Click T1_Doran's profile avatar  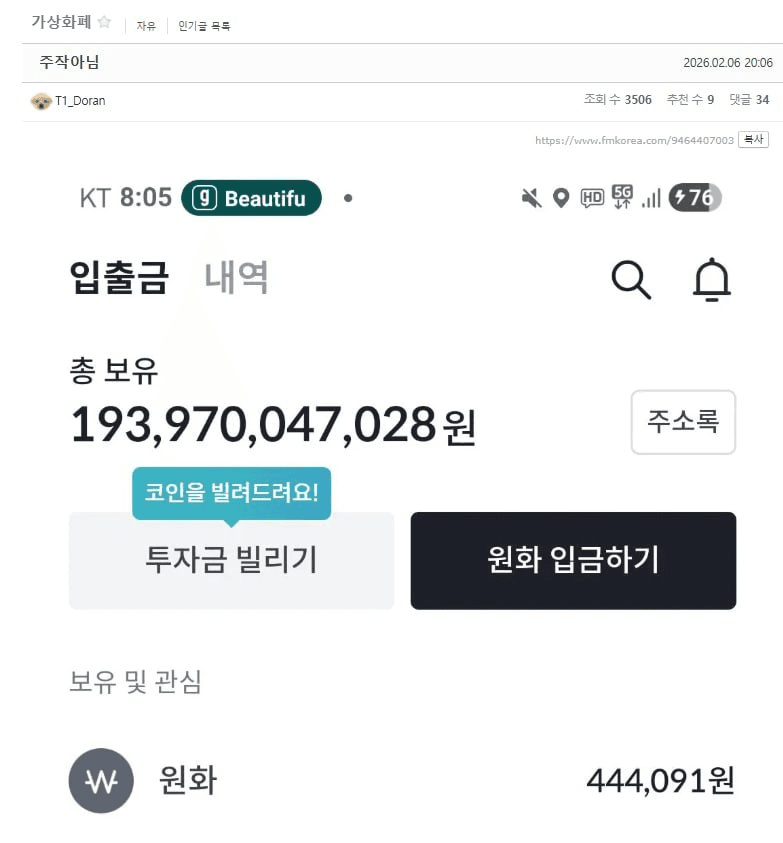(x=41, y=101)
